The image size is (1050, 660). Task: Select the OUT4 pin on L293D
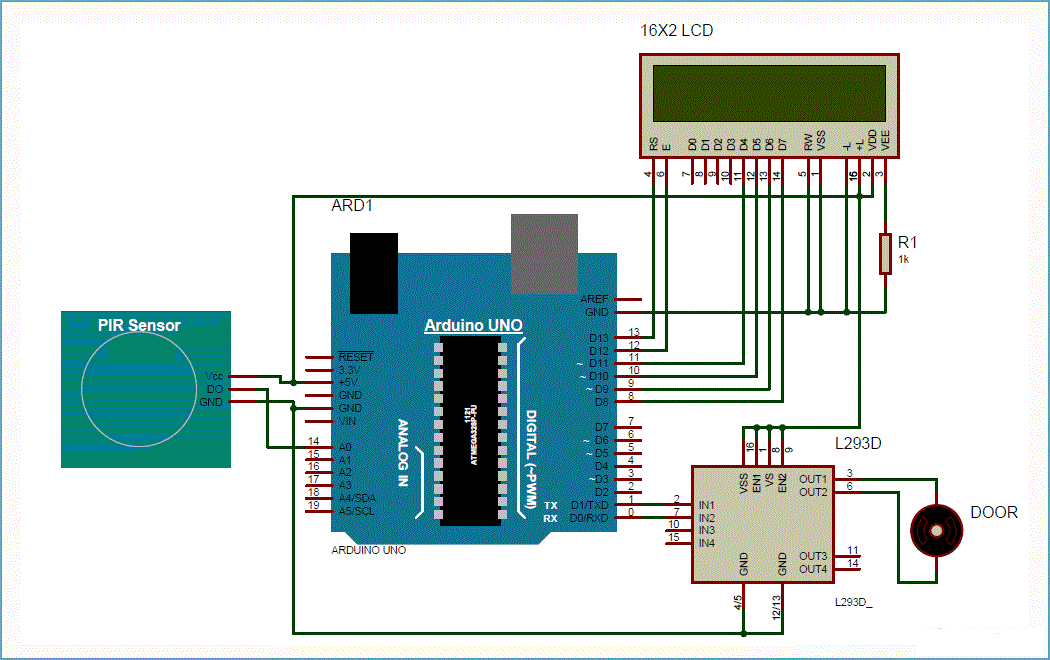pos(813,569)
